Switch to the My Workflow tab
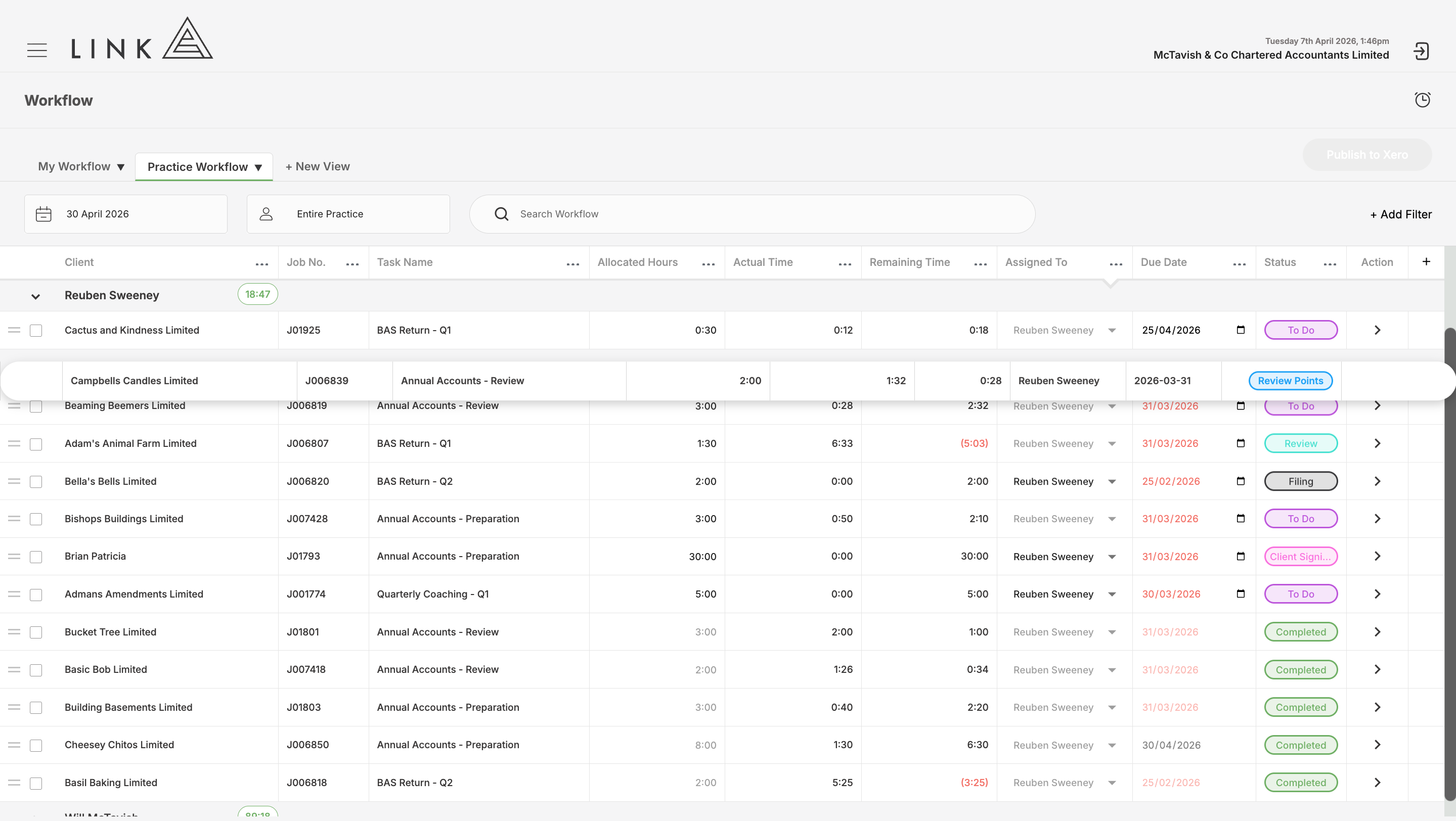The image size is (1456, 821). (81, 167)
